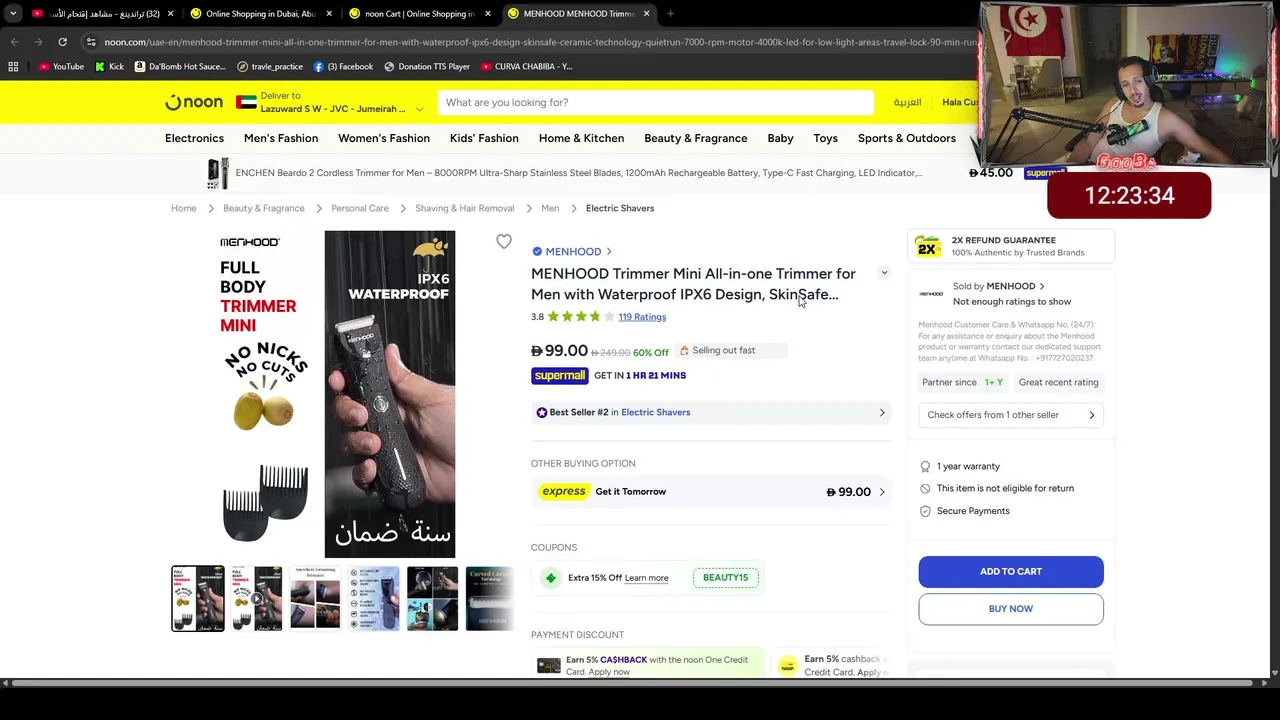Expand product title chevron
The width and height of the screenshot is (1280, 720).
pyautogui.click(x=884, y=273)
